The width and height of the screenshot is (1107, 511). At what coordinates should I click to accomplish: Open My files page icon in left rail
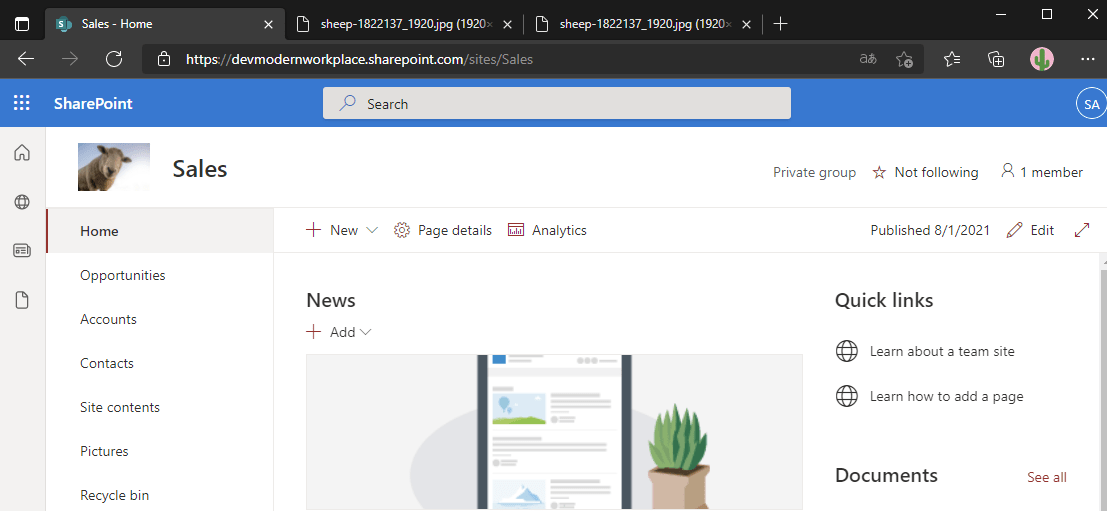[x=22, y=300]
